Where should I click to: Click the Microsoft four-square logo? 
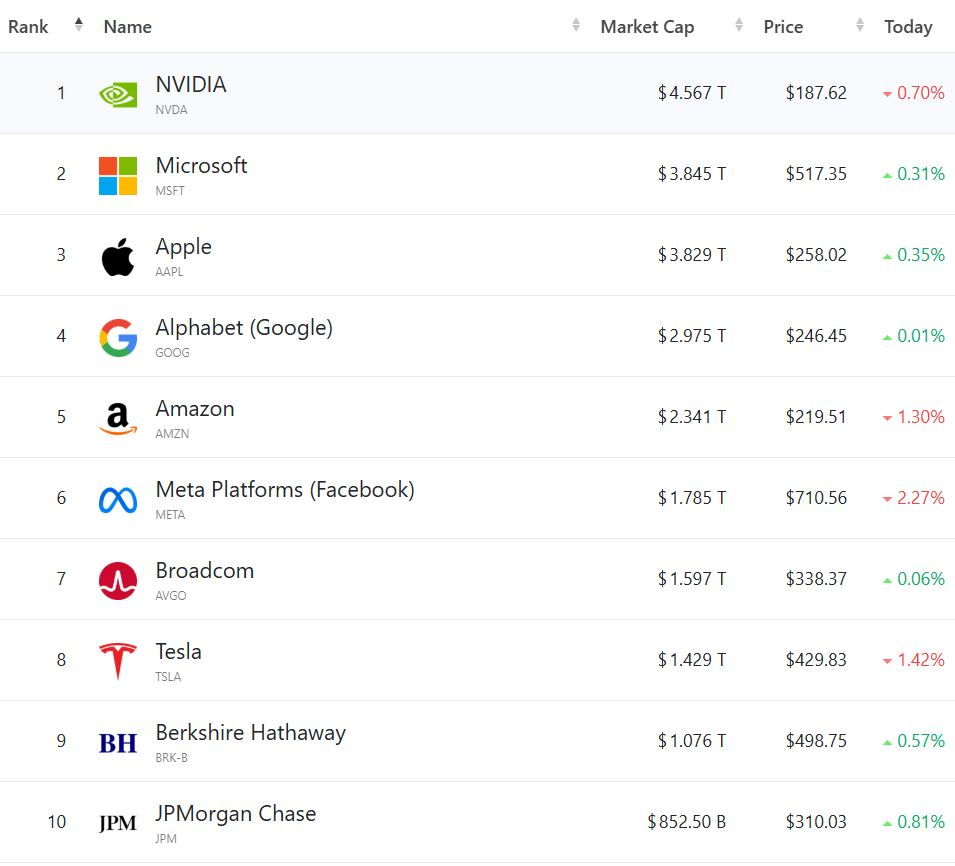pyautogui.click(x=118, y=175)
